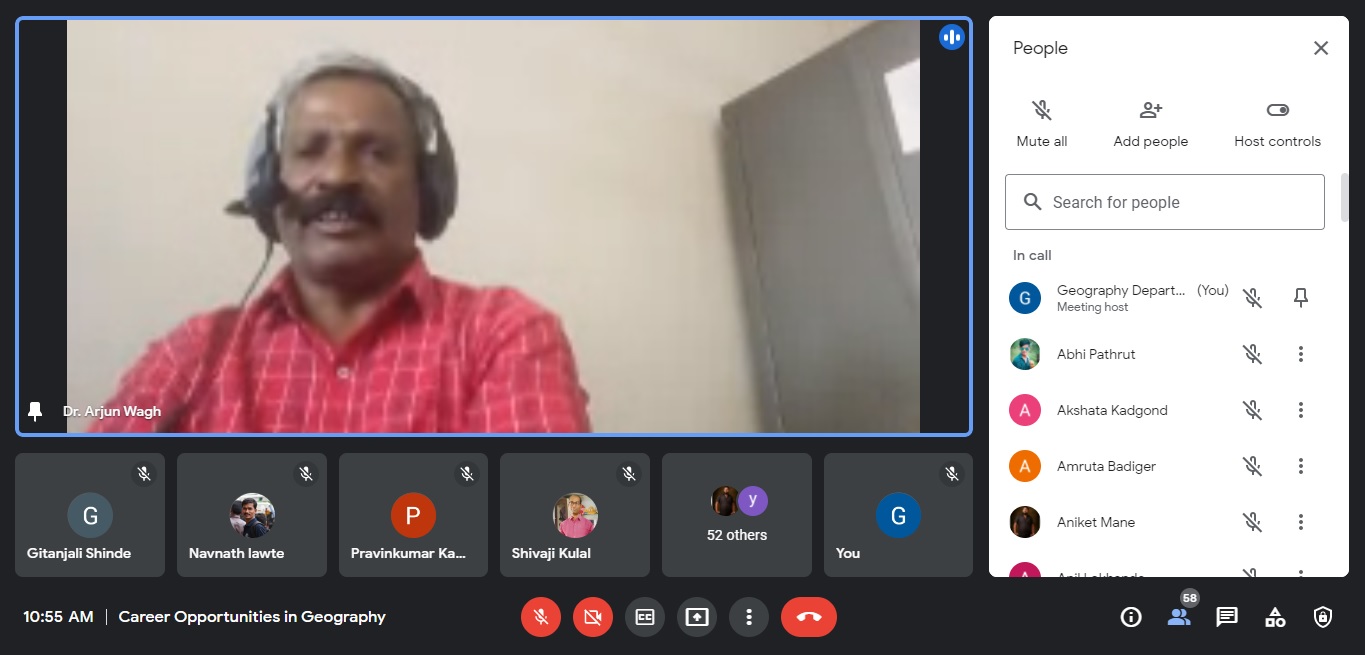This screenshot has height=655, width=1365.
Task: Mute Akshata Kadgond using mic icon
Action: pos(1252,410)
